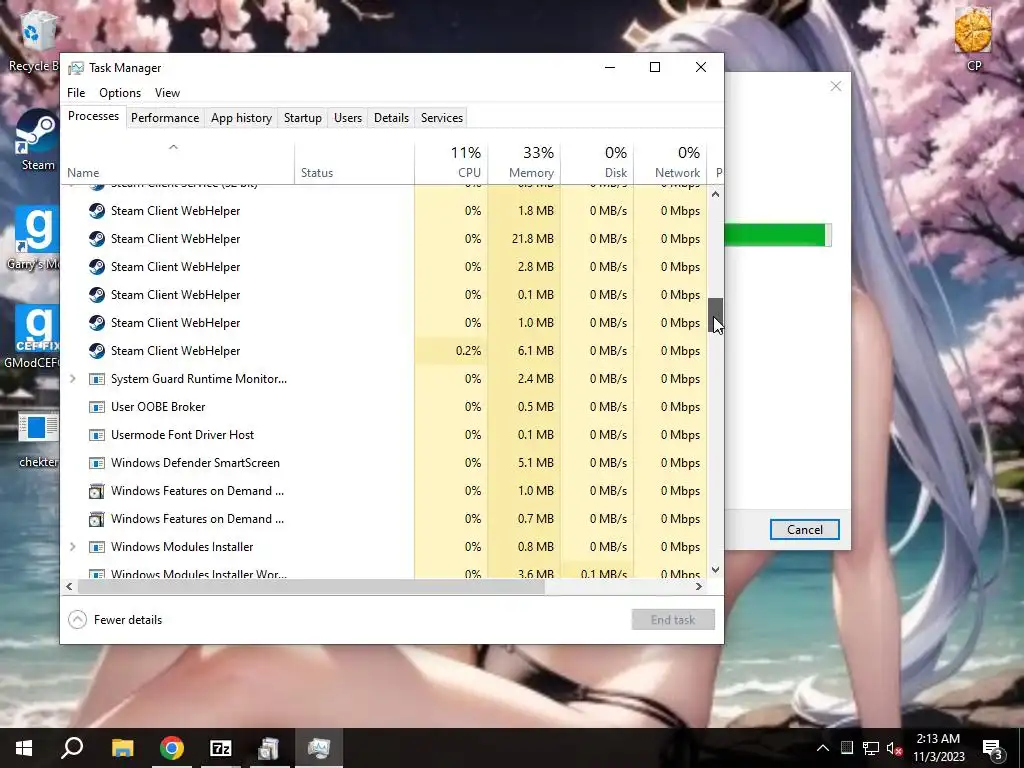
Task: Sort by the Status column header
Action: [354, 163]
